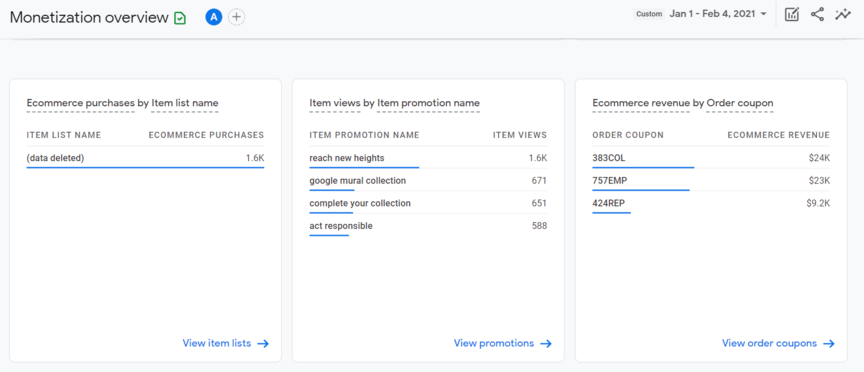Select the 424REP coupon row
The width and height of the screenshot is (864, 372).
(711, 203)
